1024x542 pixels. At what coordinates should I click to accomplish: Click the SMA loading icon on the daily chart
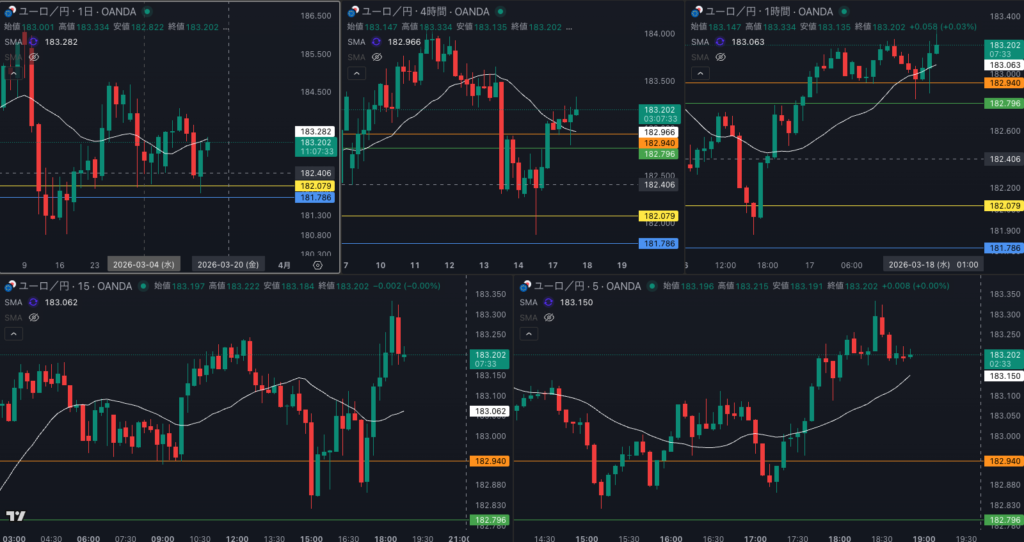click(34, 42)
